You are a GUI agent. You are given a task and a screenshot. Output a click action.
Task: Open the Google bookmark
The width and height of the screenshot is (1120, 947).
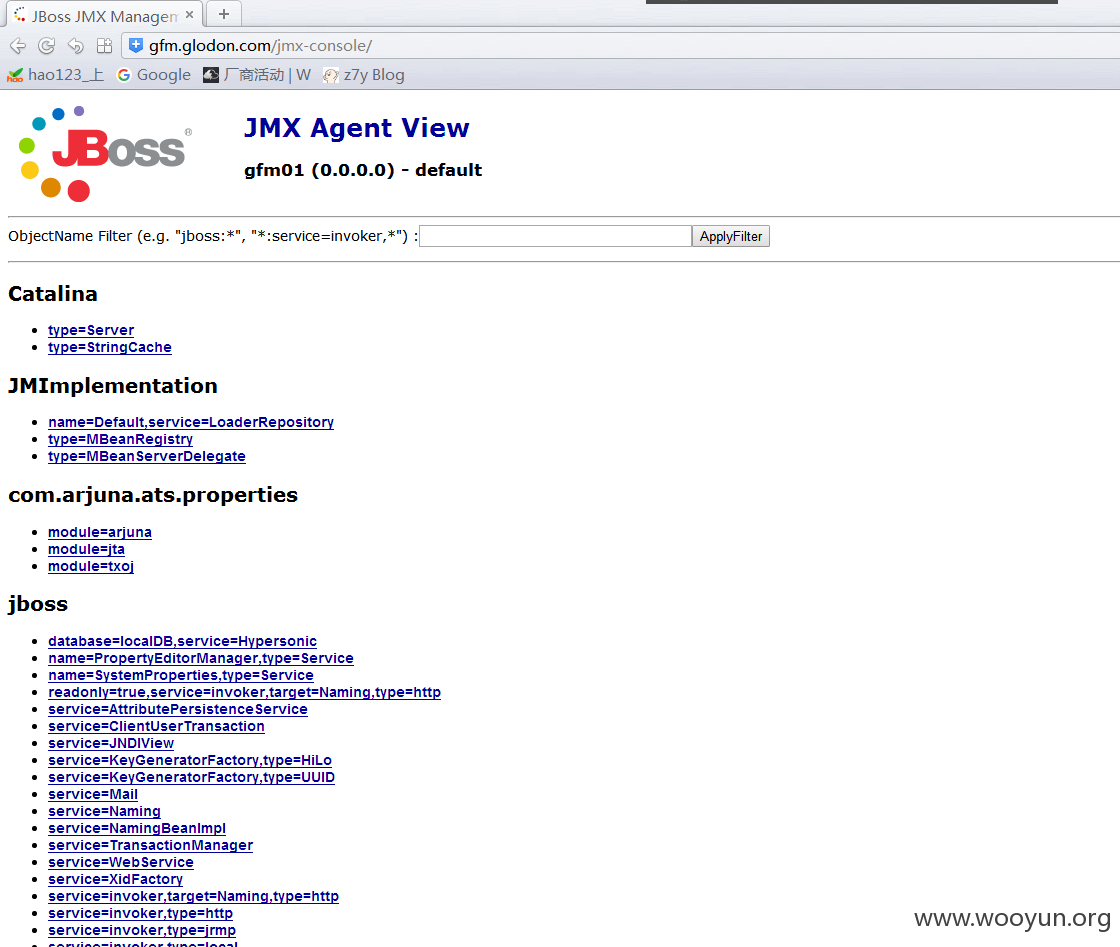pos(154,75)
